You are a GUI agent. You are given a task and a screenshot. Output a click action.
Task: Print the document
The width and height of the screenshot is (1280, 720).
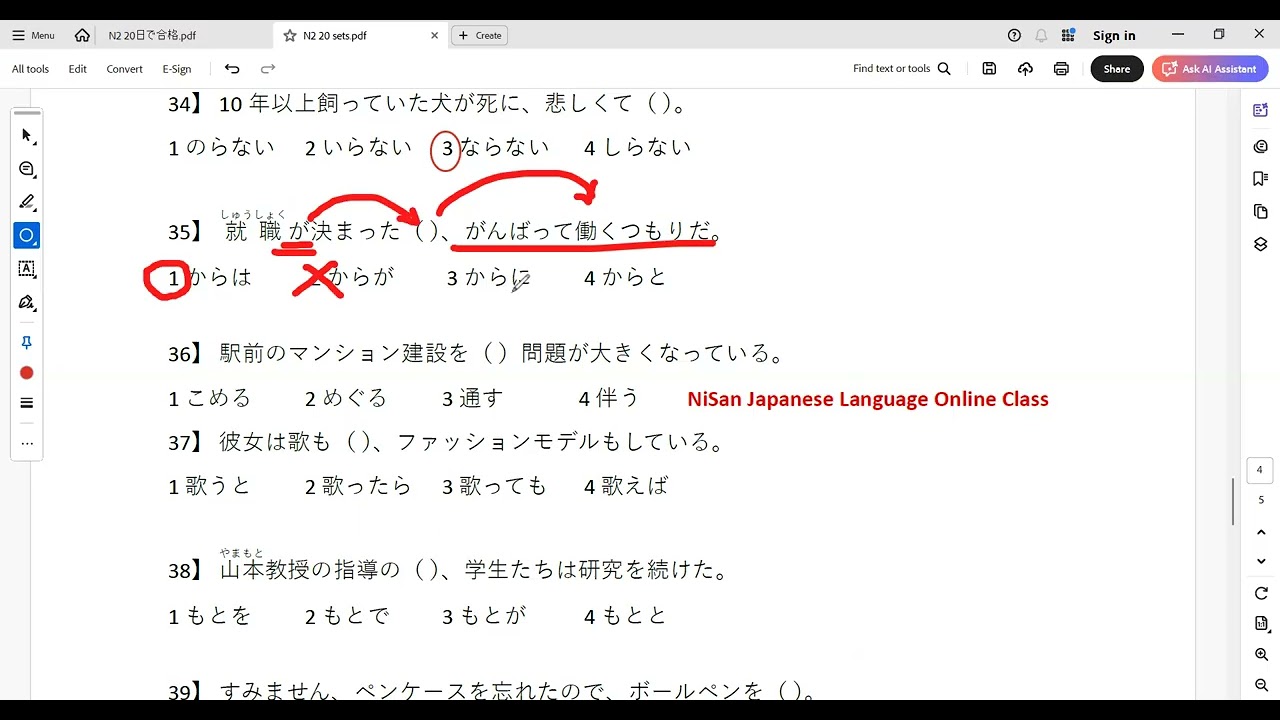click(1061, 69)
